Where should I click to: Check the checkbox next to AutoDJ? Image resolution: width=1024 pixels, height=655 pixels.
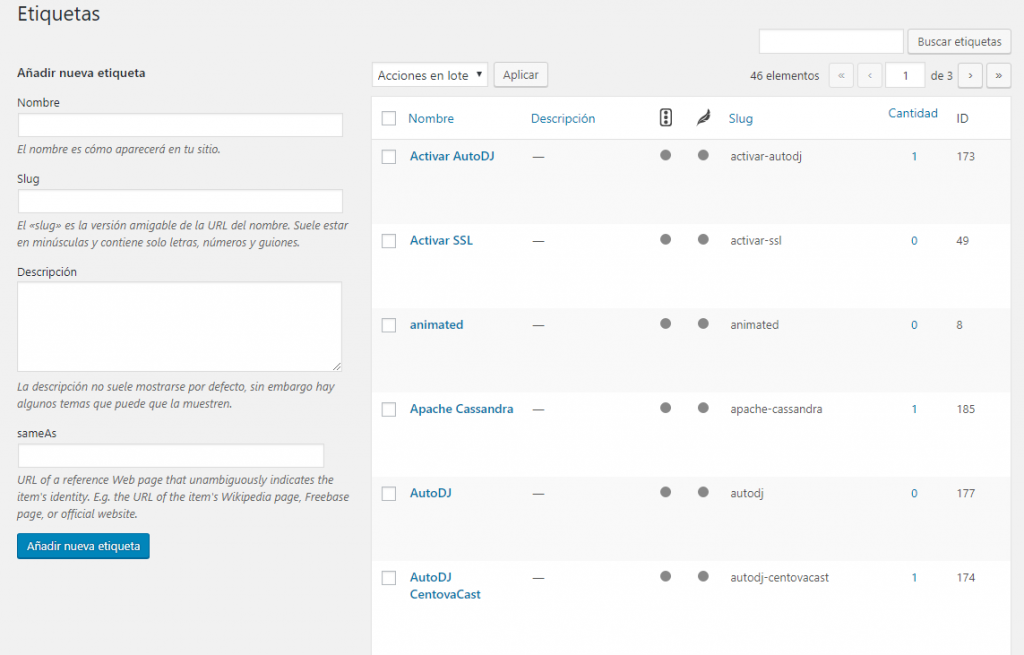click(389, 493)
